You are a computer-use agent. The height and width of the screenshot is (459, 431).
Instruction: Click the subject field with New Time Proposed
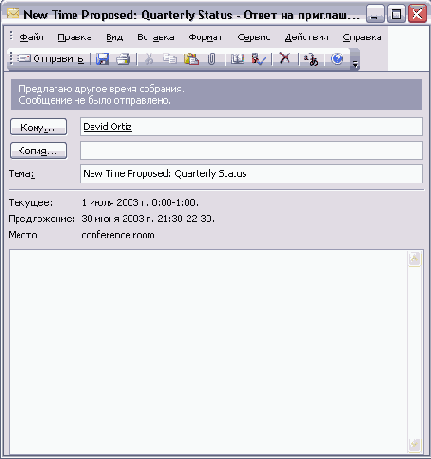[251, 173]
